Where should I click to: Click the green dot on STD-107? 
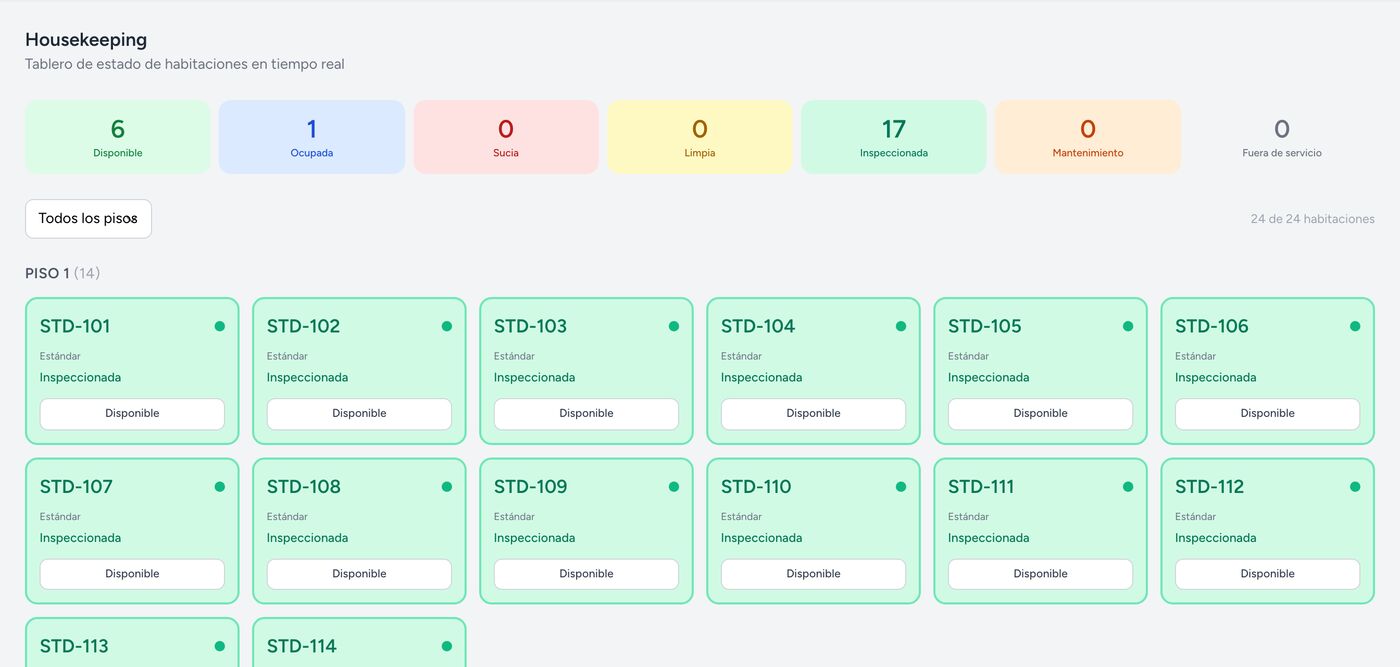pos(220,487)
